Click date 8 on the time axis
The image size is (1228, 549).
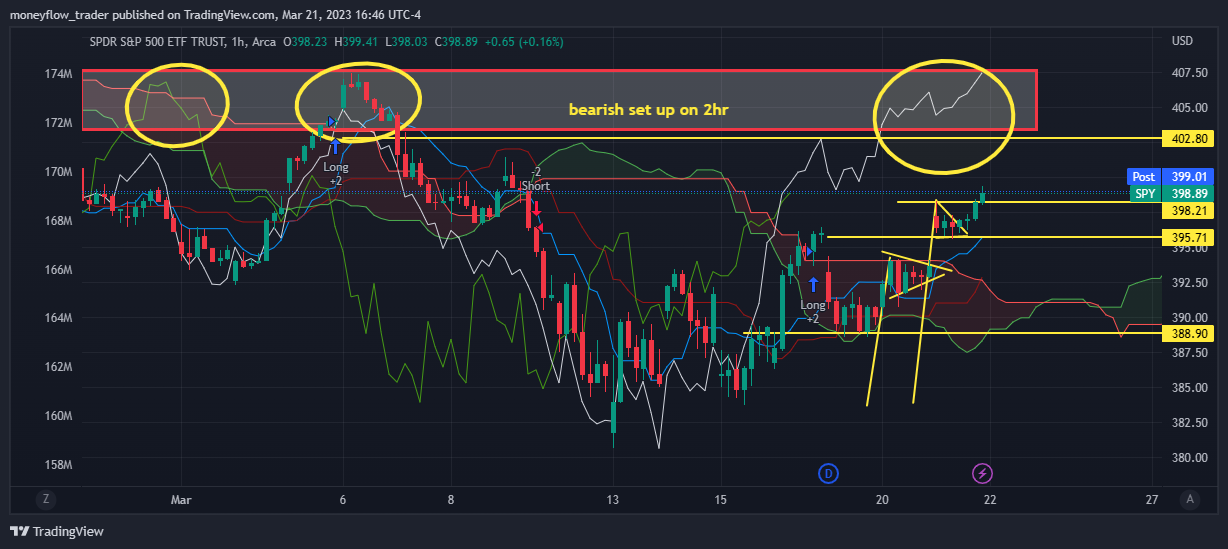pos(451,498)
